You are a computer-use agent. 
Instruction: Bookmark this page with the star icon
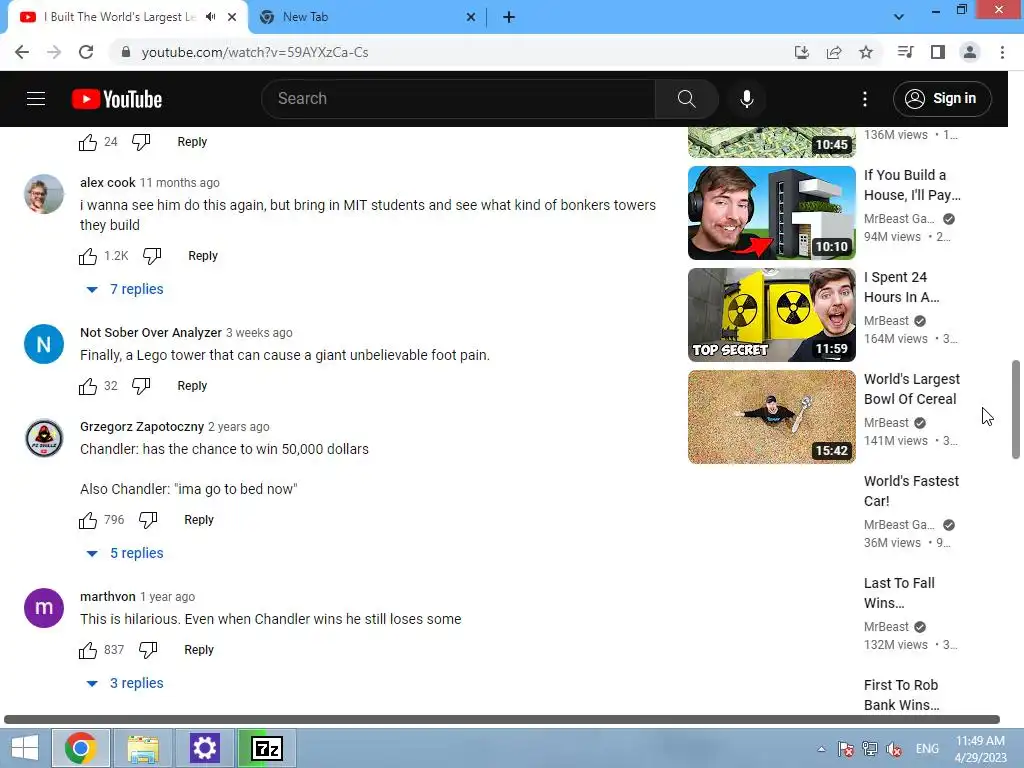(x=866, y=52)
